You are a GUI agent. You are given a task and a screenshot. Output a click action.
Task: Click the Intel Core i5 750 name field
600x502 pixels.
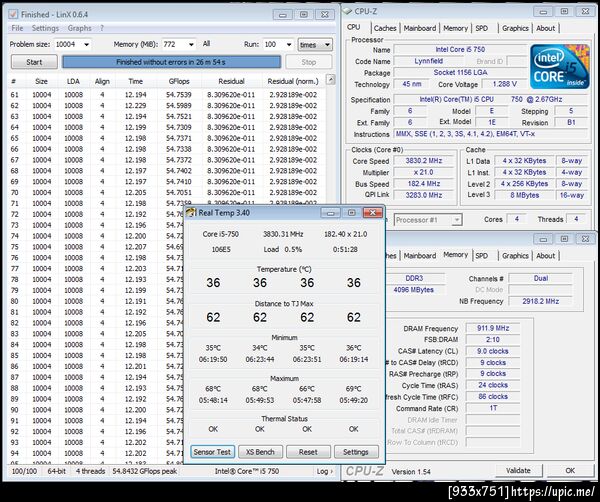coord(460,49)
